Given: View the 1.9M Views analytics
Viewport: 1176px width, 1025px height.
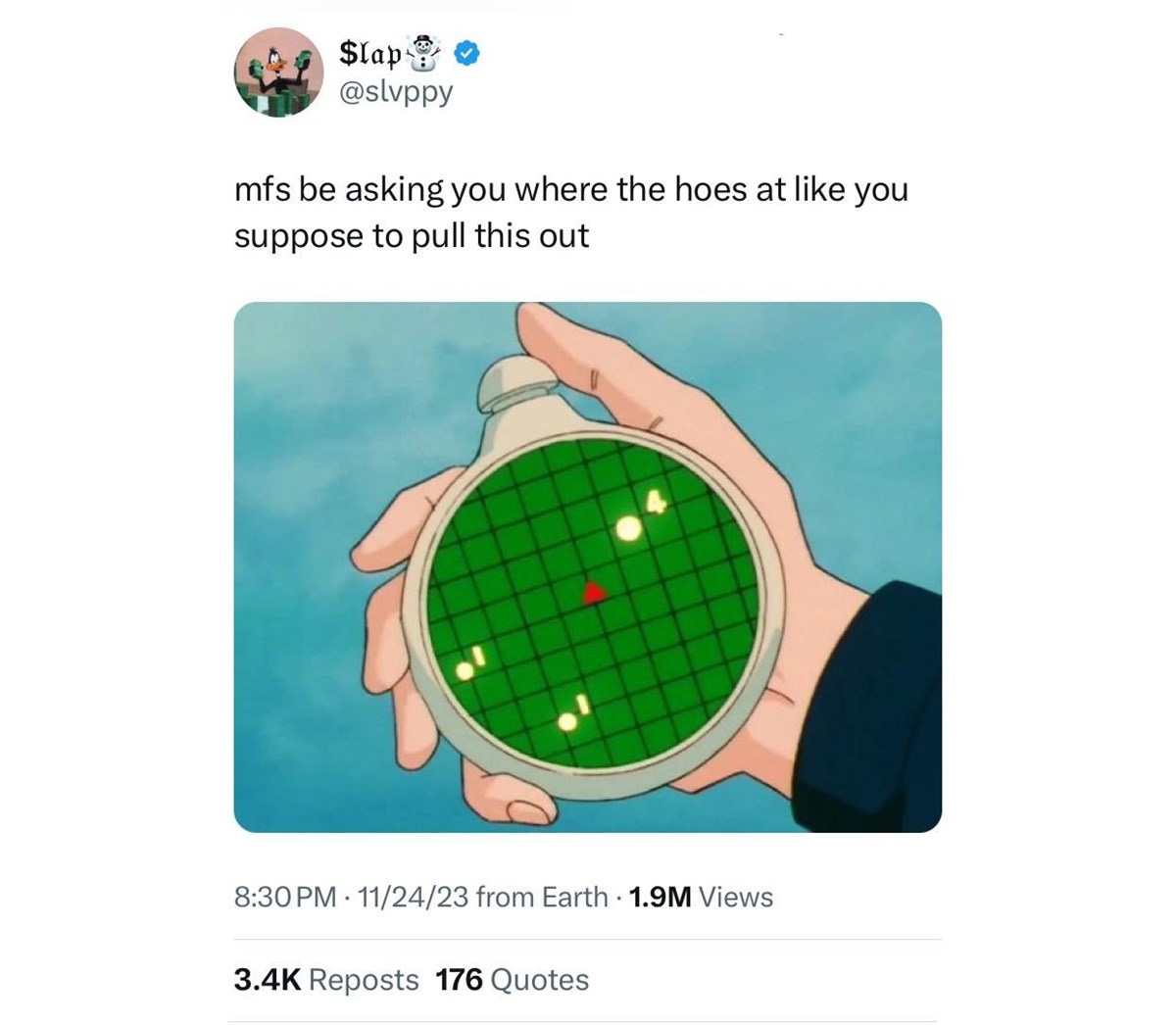Looking at the screenshot, I should (701, 897).
